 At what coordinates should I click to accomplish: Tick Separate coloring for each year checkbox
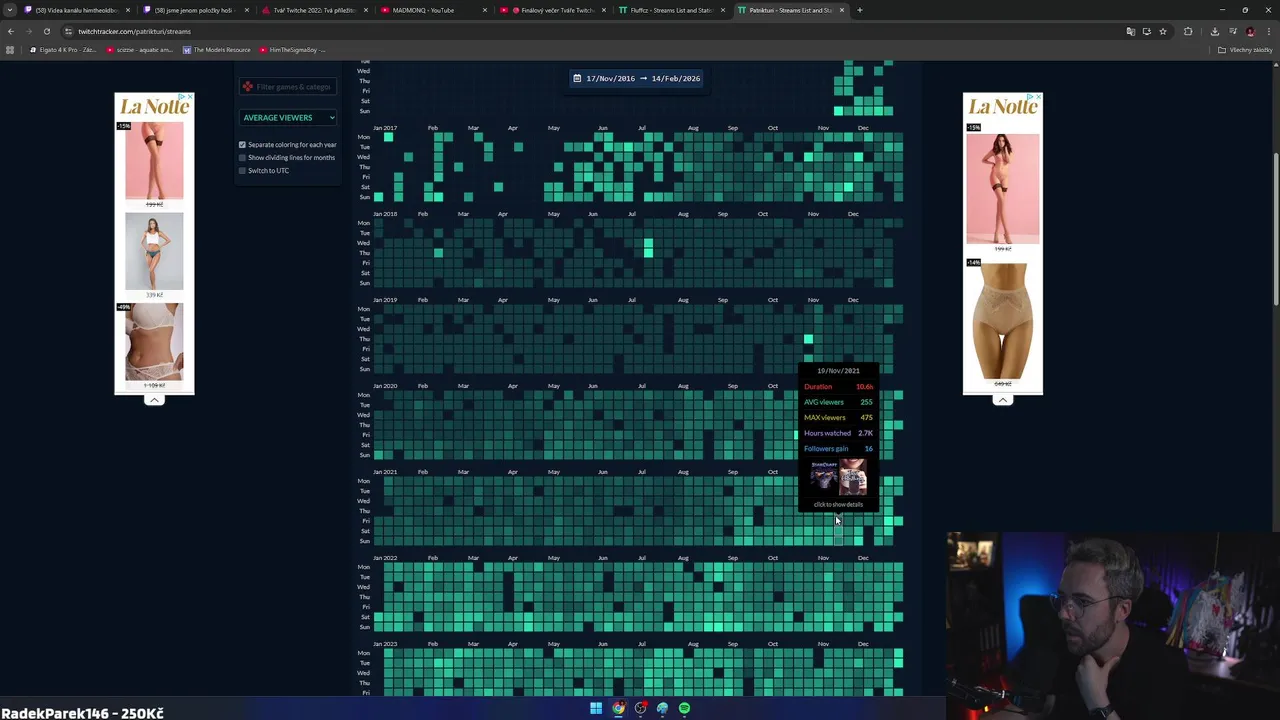click(242, 145)
